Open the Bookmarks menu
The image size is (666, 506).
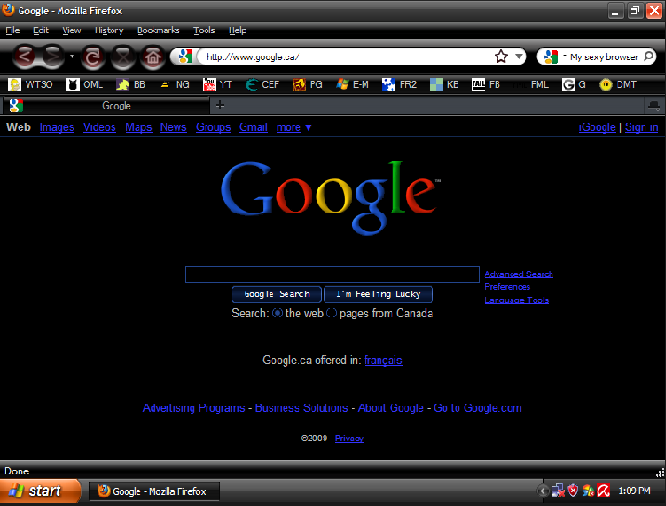pos(158,30)
